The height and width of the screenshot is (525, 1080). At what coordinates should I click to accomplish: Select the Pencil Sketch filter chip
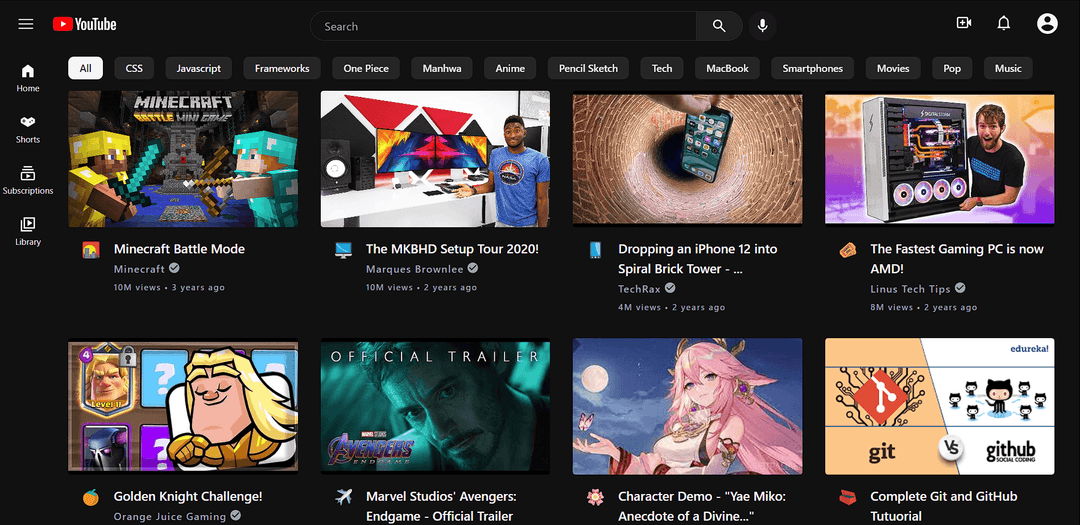coord(588,68)
